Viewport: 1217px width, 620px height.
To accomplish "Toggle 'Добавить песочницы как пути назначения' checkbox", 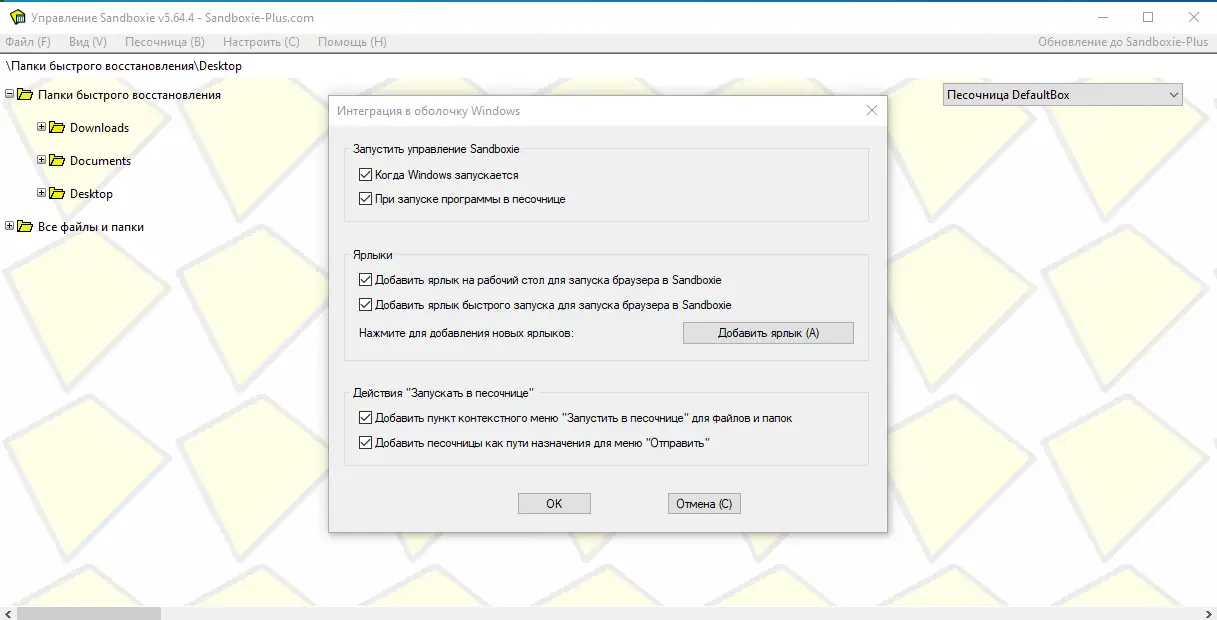I will [x=365, y=442].
